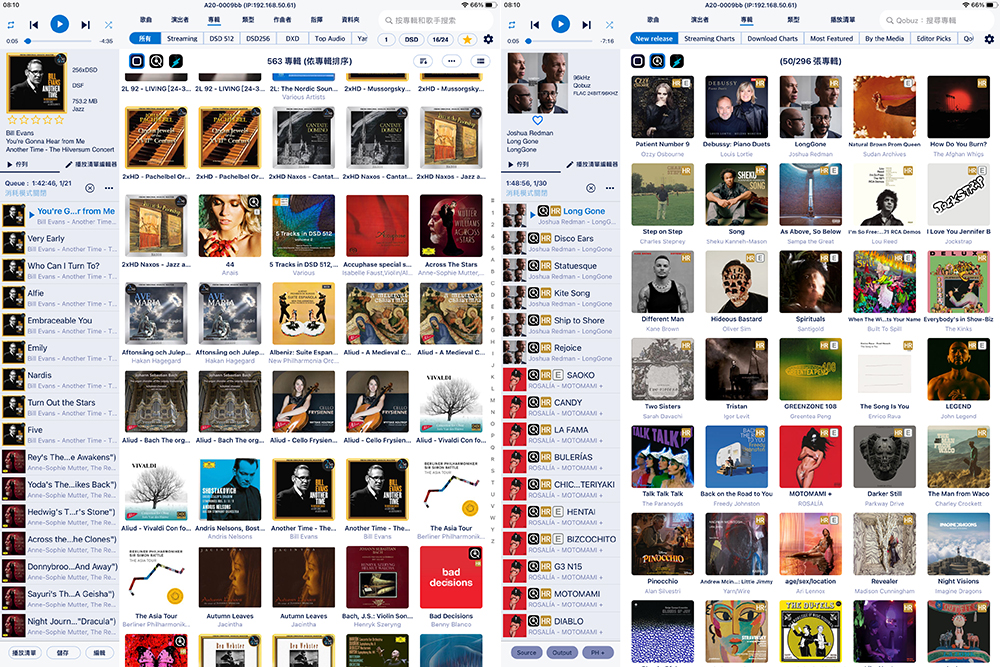
Task: Clear the queue in Qobuz pane
Action: (x=591, y=188)
